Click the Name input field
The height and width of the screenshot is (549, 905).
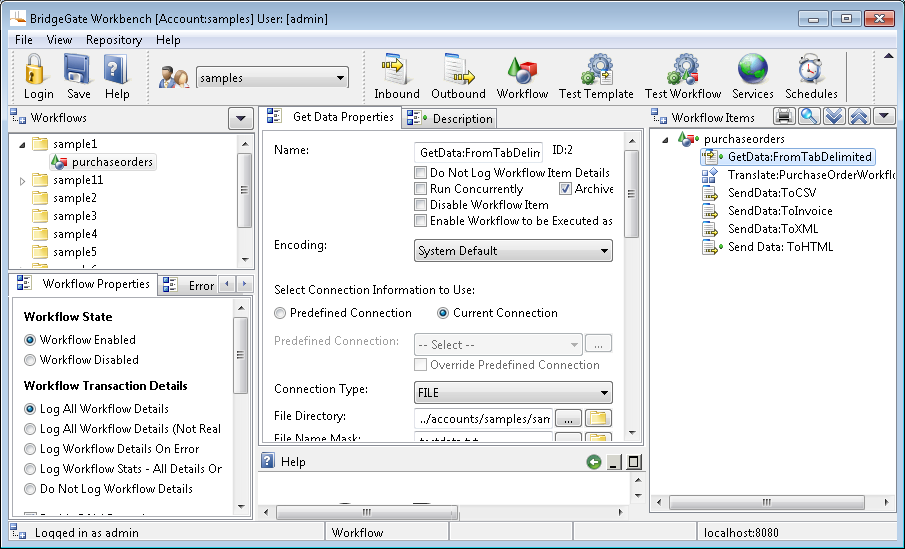[478, 152]
